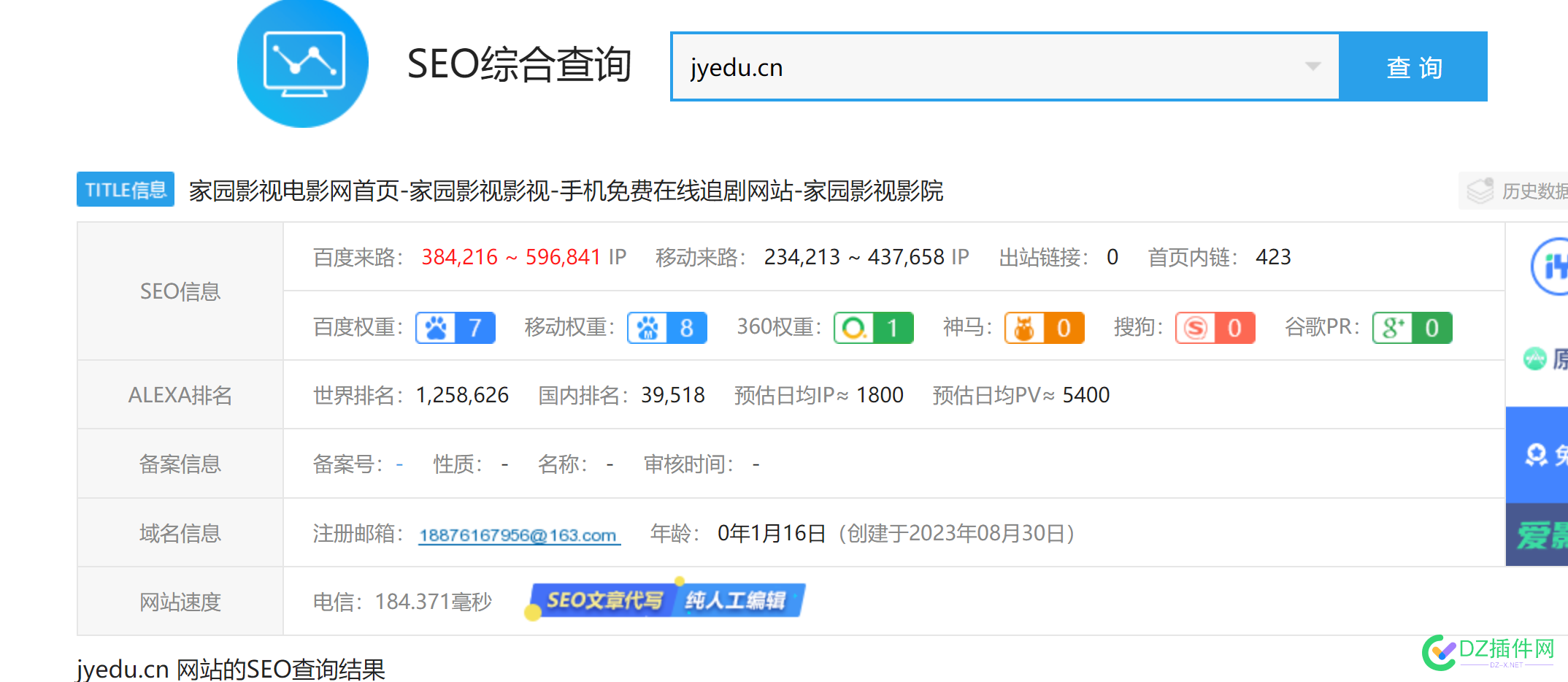The height and width of the screenshot is (682, 1568).
Task: Click the green 爱 sidebar banner
Action: click(1537, 535)
